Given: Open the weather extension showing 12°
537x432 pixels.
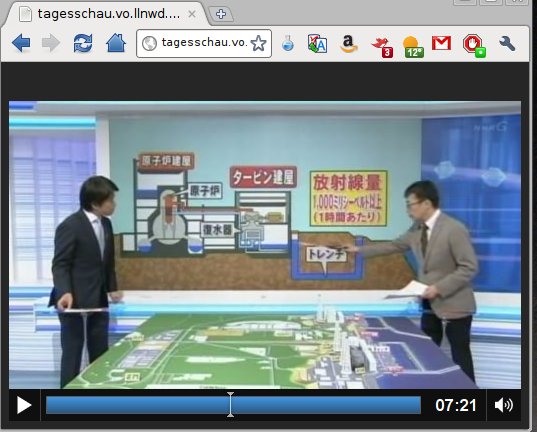Looking at the screenshot, I should click(x=413, y=47).
